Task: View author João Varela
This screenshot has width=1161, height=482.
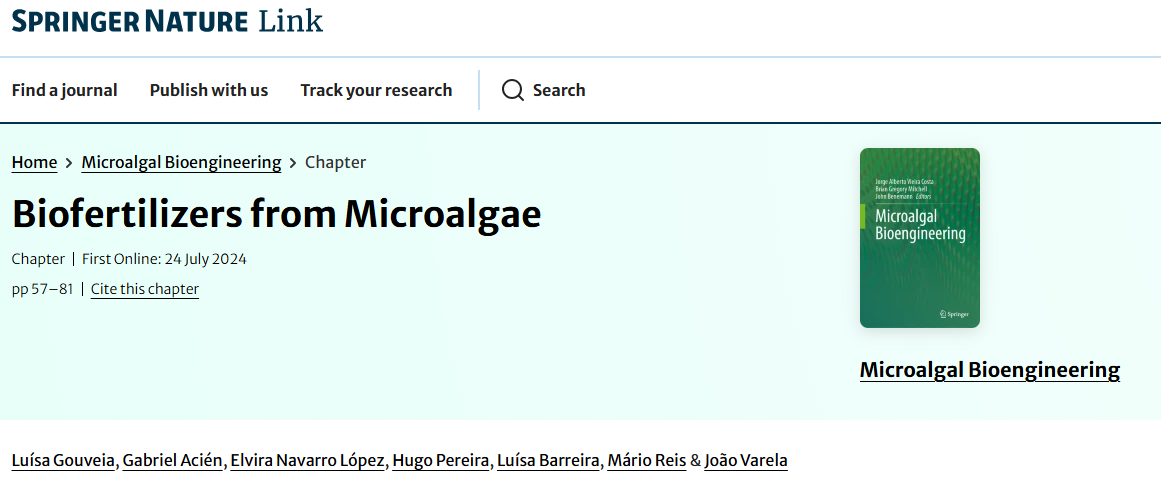Action: pos(746,461)
